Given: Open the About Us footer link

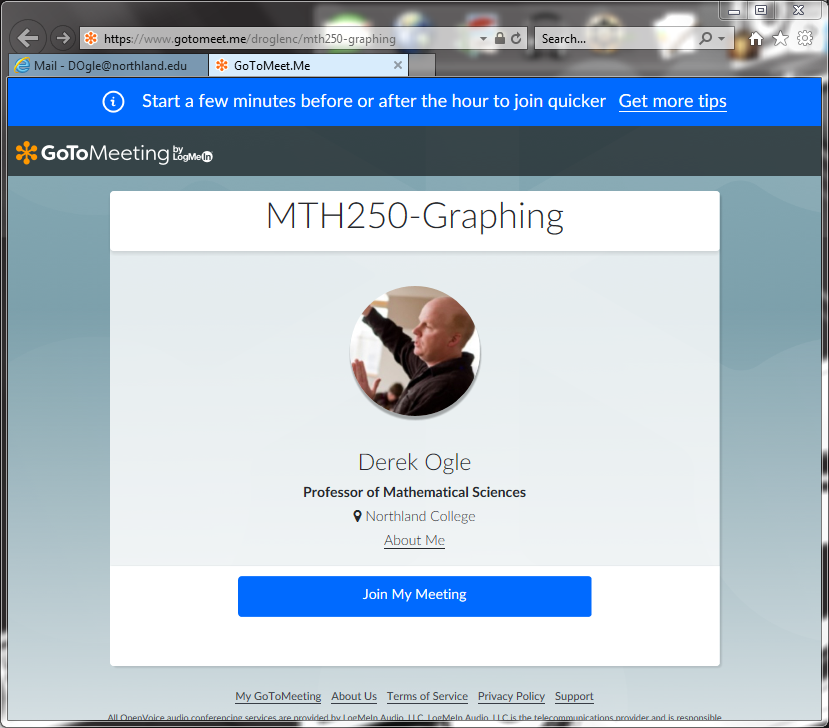Looking at the screenshot, I should (354, 696).
